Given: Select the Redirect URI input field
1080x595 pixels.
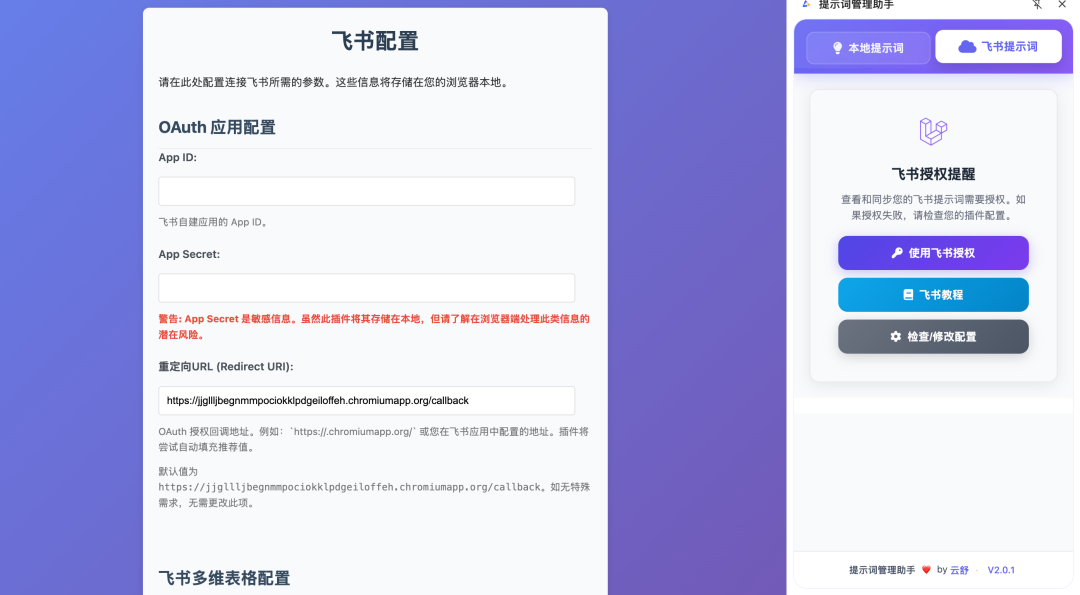Looking at the screenshot, I should pos(366,400).
